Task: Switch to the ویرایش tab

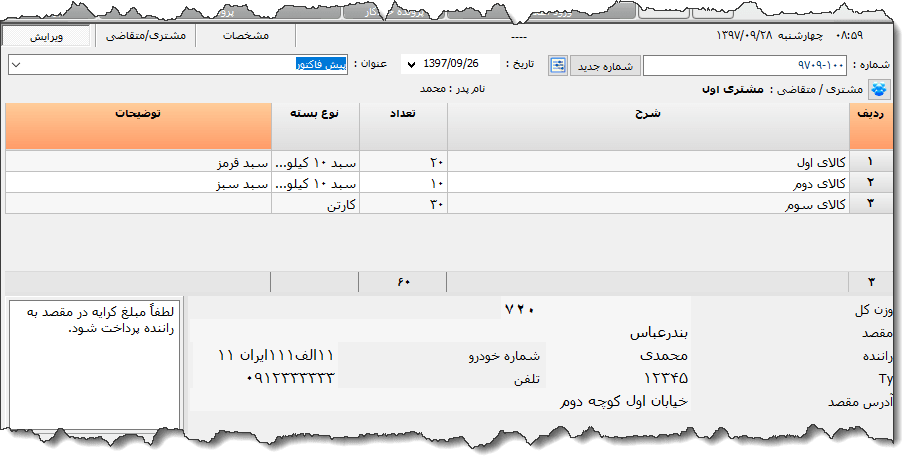Action: (46, 36)
